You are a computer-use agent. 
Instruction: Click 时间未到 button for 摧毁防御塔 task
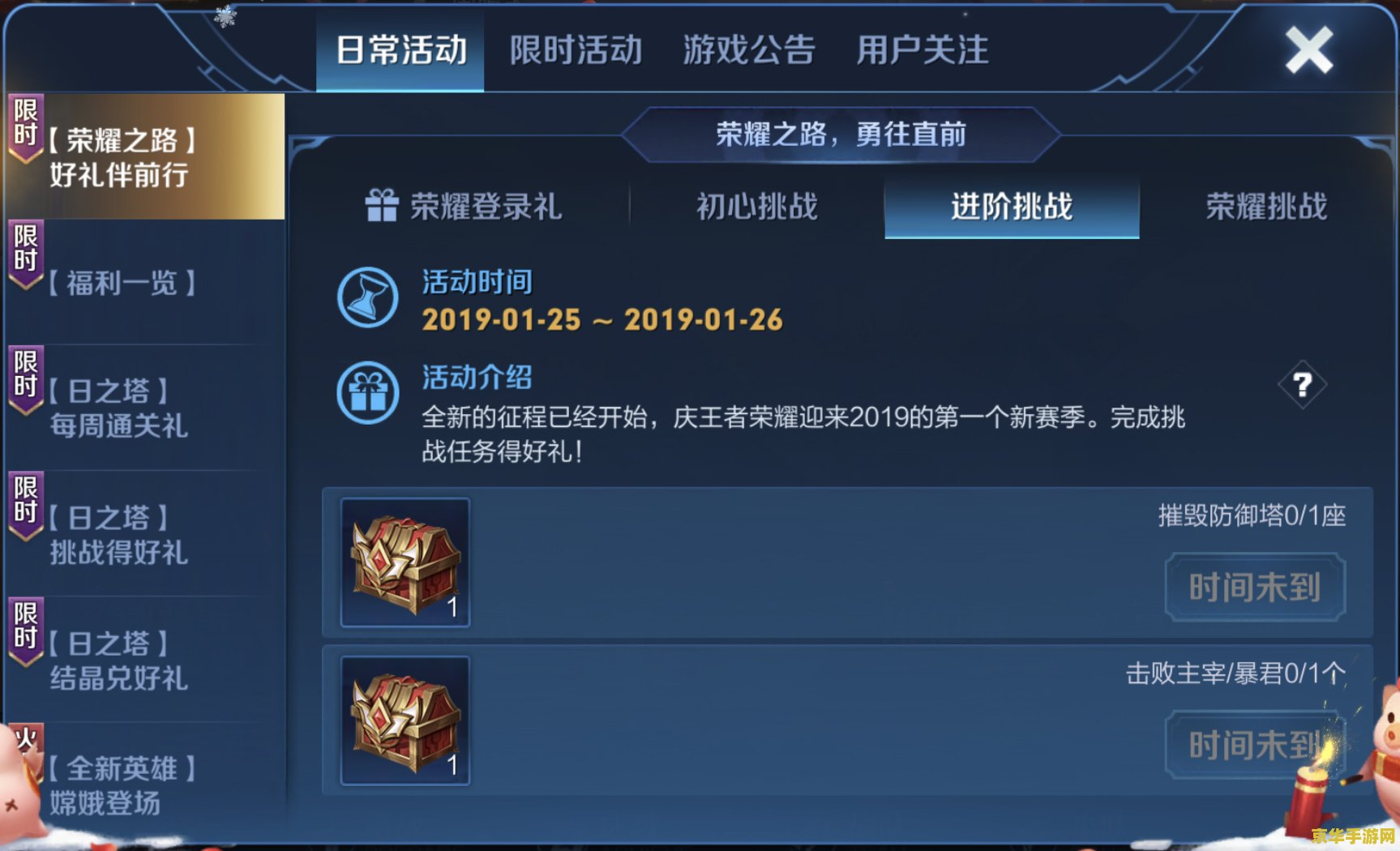click(1255, 587)
